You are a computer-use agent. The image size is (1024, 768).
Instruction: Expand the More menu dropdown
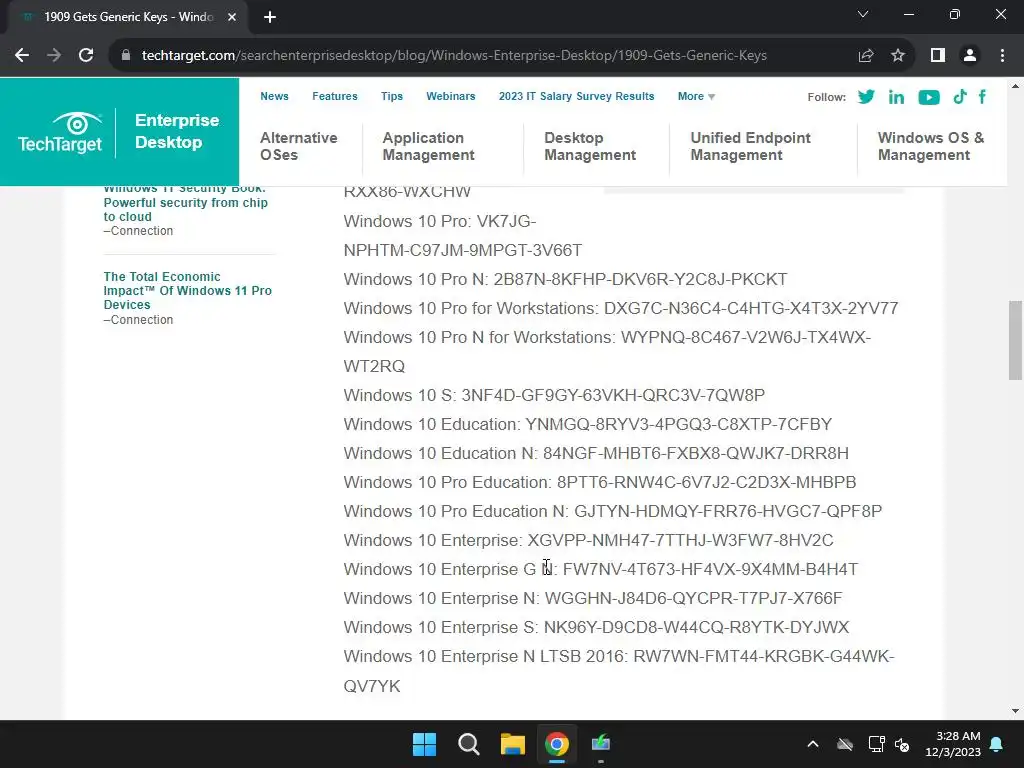click(696, 96)
